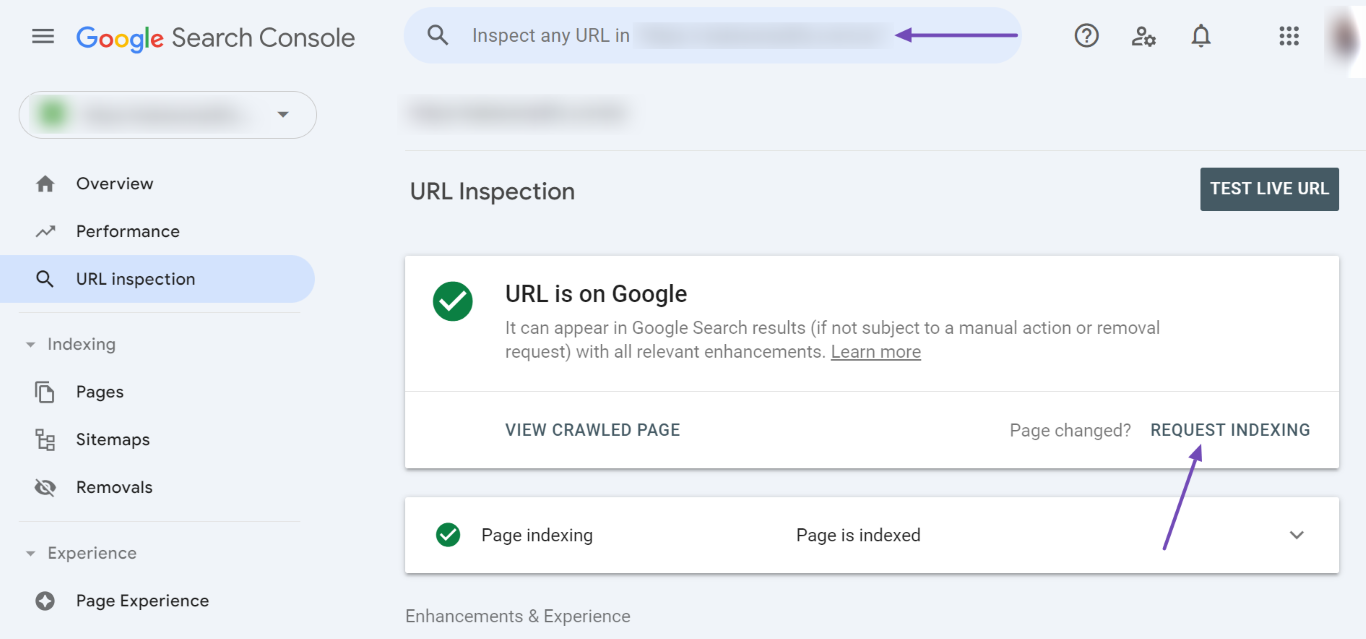The width and height of the screenshot is (1366, 639).
Task: Click green checkmark beside Page indexing
Action: [448, 535]
